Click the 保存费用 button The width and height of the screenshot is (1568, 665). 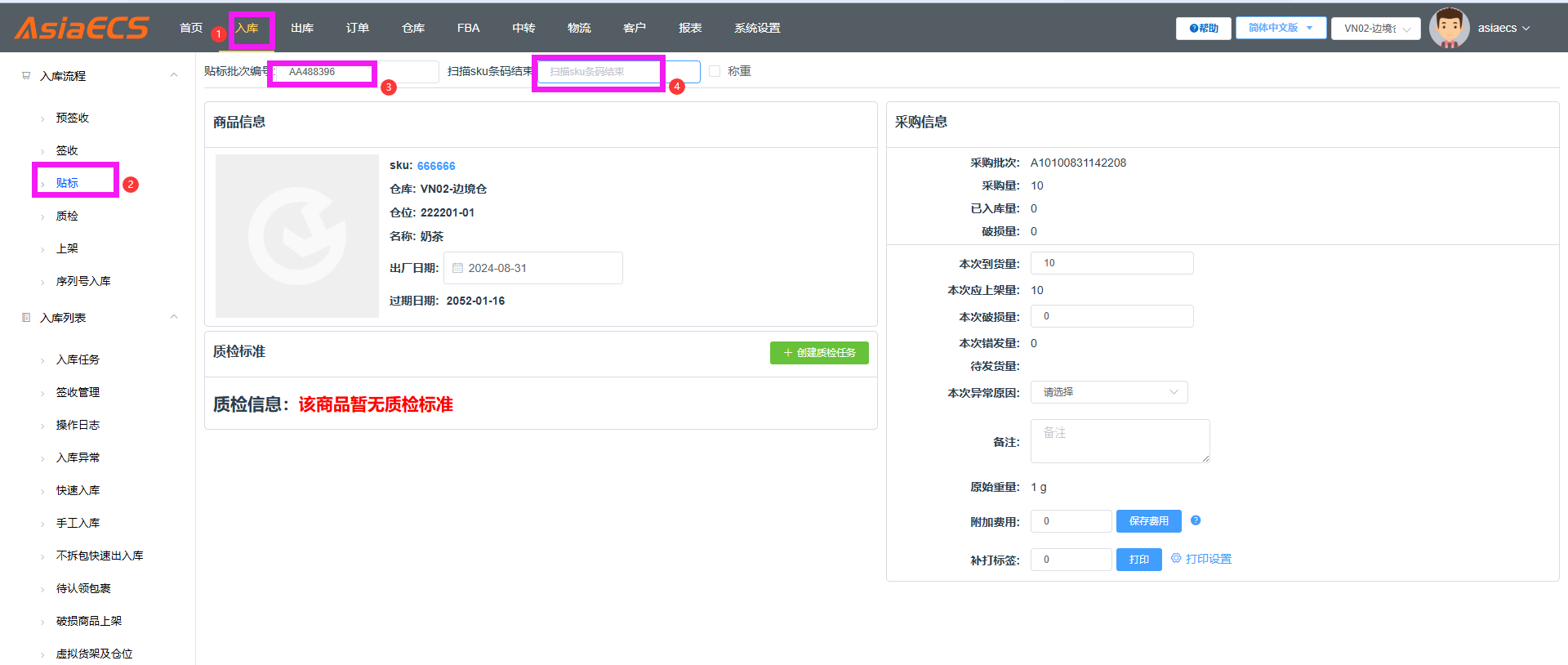[x=1148, y=520]
